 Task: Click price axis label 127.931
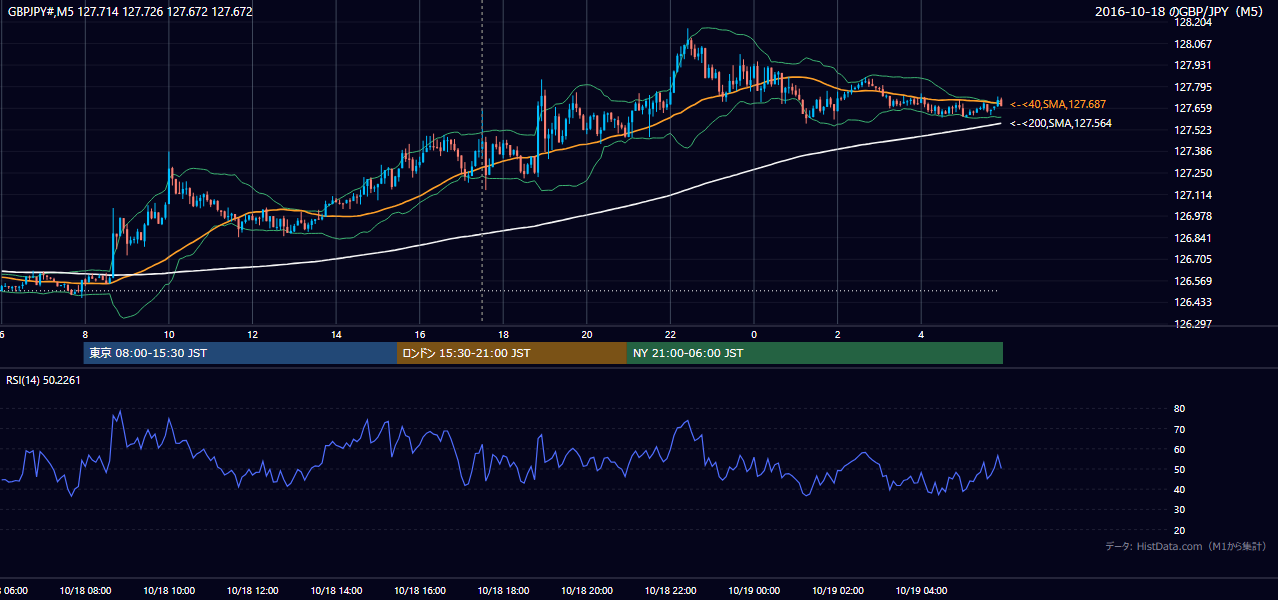[1193, 65]
